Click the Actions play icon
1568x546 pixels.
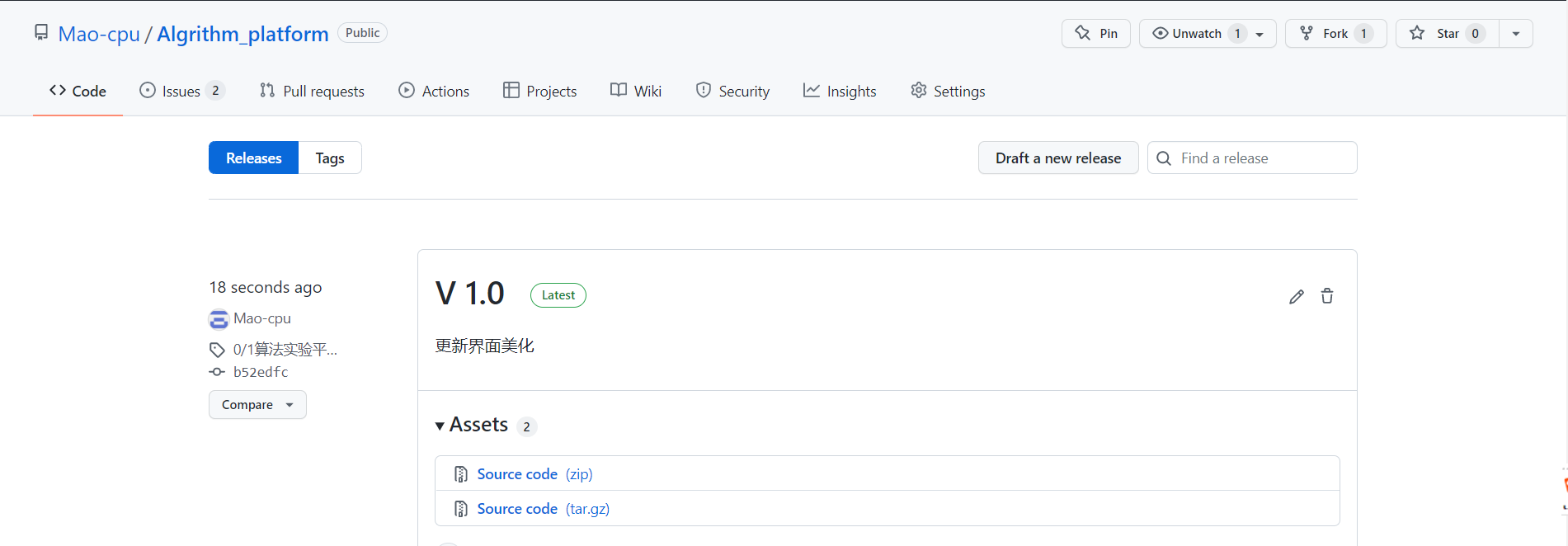[x=407, y=90]
